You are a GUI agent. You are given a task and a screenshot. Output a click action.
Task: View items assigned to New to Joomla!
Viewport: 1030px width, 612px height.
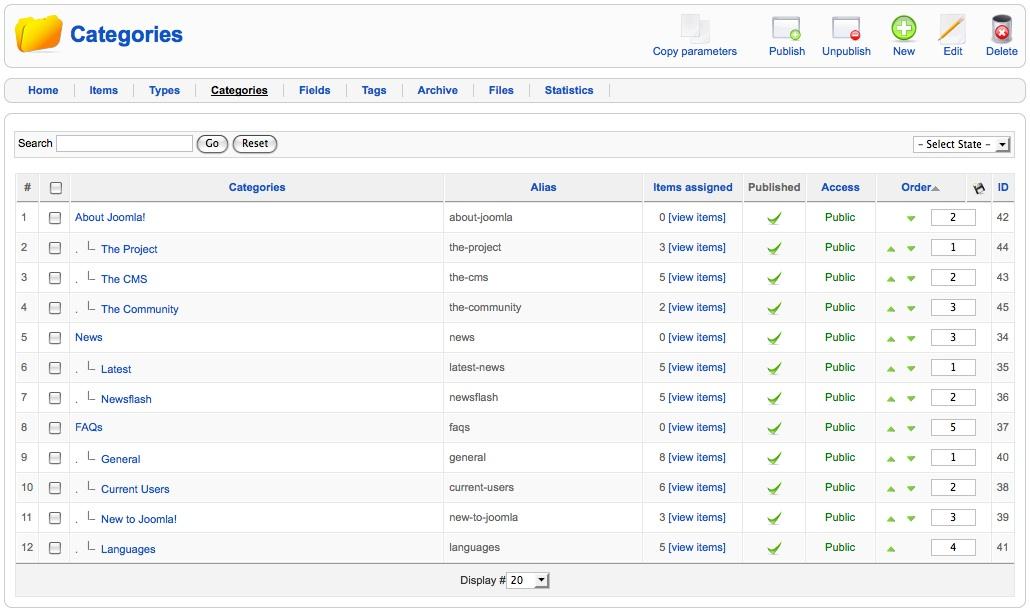[697, 517]
